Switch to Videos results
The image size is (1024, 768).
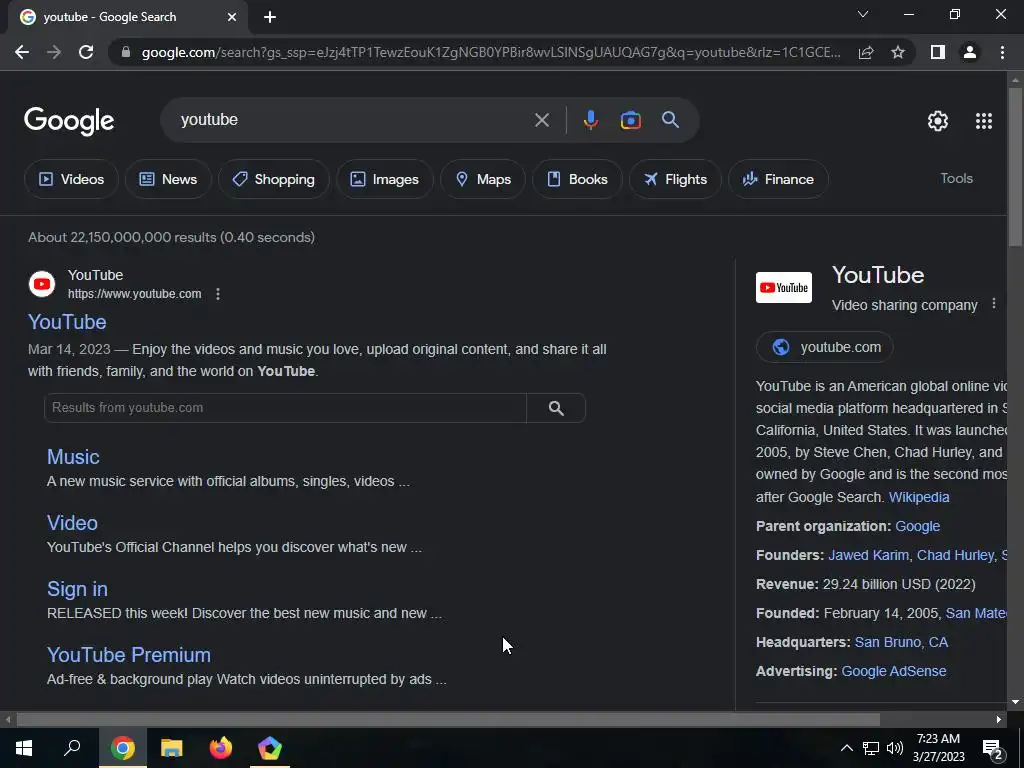coord(71,179)
